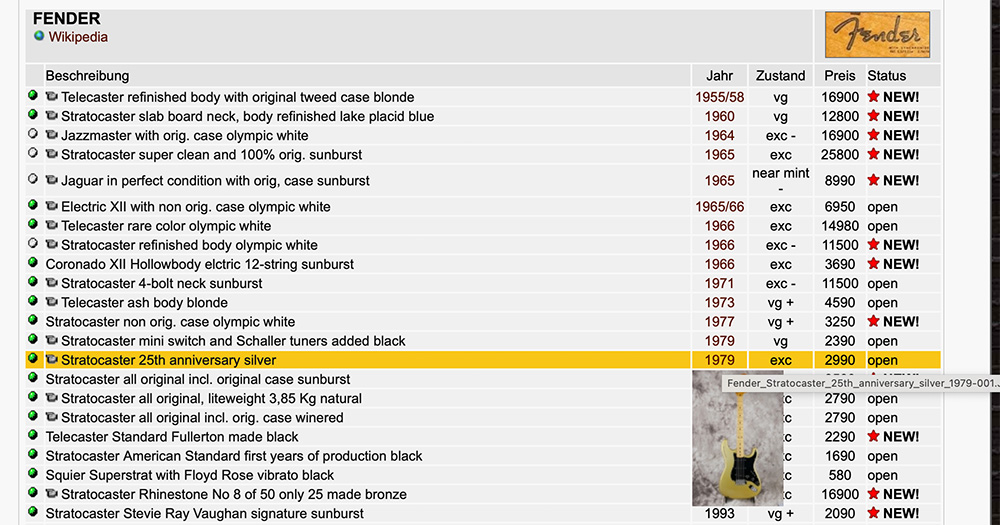Select Jaguar in perfect condition sunburst
The width and height of the screenshot is (1000, 525).
pyautogui.click(x=215, y=181)
